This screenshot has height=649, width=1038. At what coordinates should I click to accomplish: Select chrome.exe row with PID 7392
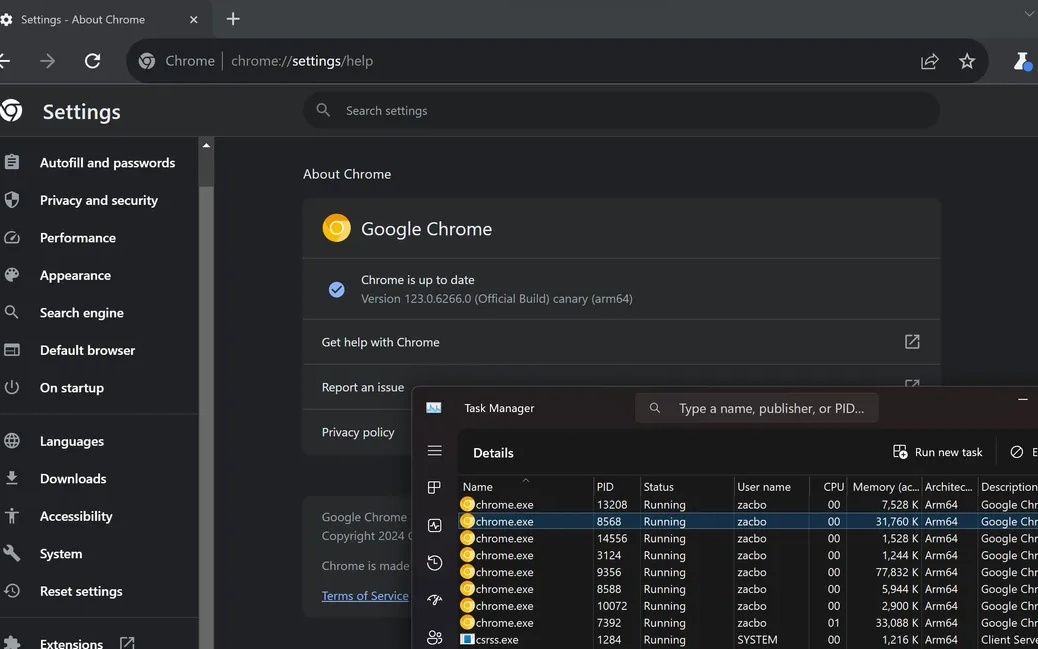748,623
